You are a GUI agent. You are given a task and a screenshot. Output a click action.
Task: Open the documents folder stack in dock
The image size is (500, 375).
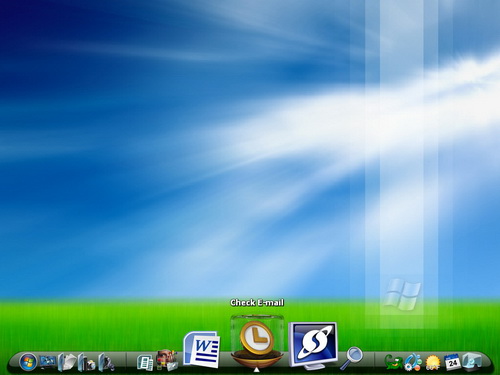click(x=67, y=362)
